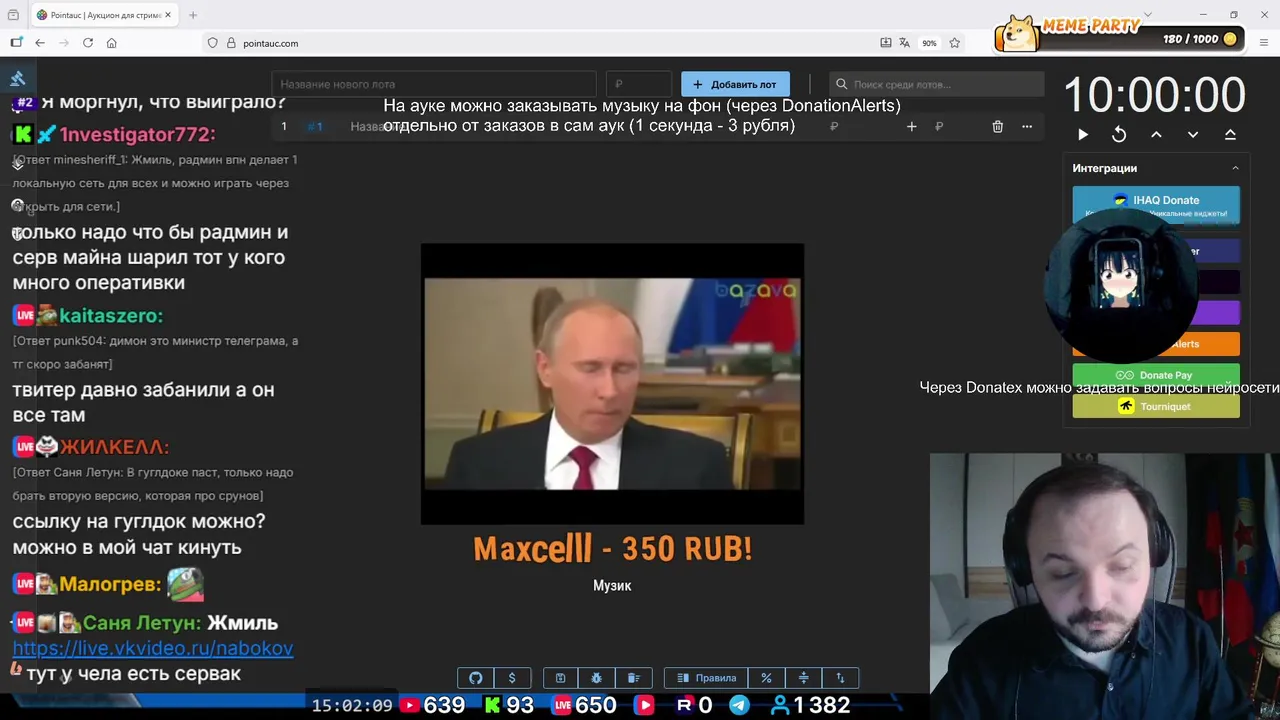The height and width of the screenshot is (720, 1280).
Task: Connect the Donate Pay integration
Action: click(1156, 375)
